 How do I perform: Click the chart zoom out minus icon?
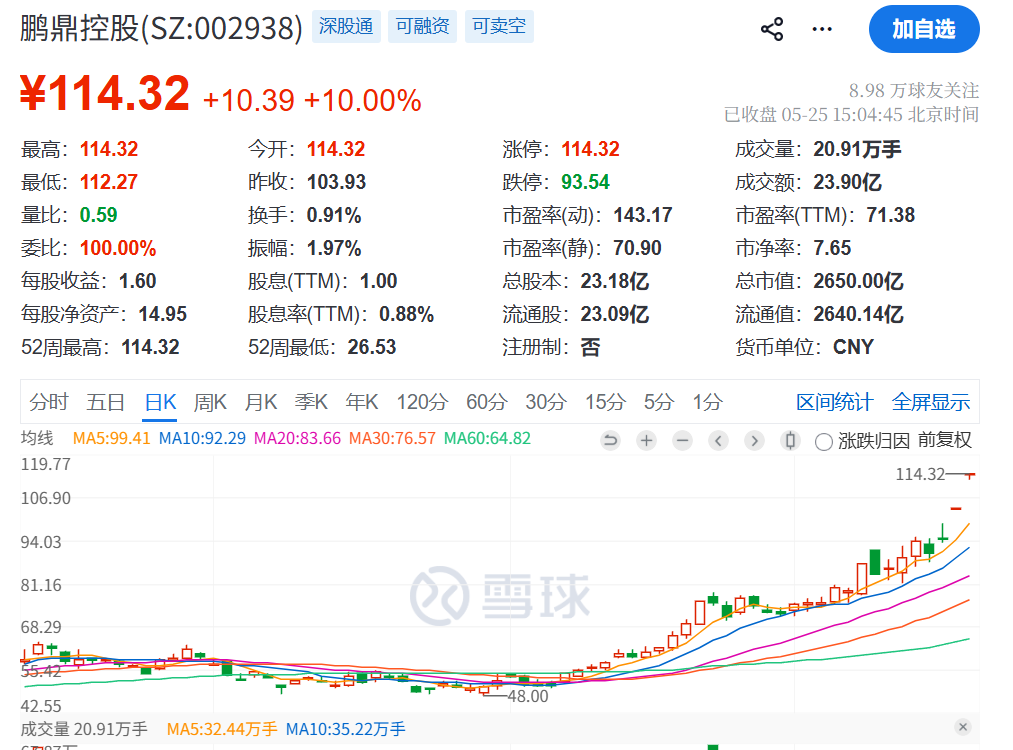pyautogui.click(x=682, y=441)
